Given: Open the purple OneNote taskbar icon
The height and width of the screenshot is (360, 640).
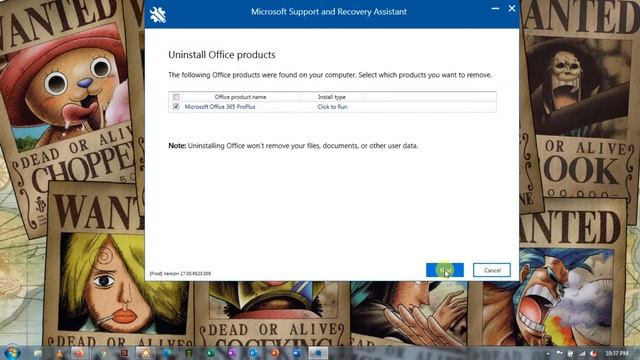Looking at the screenshot, I should pos(231,353).
